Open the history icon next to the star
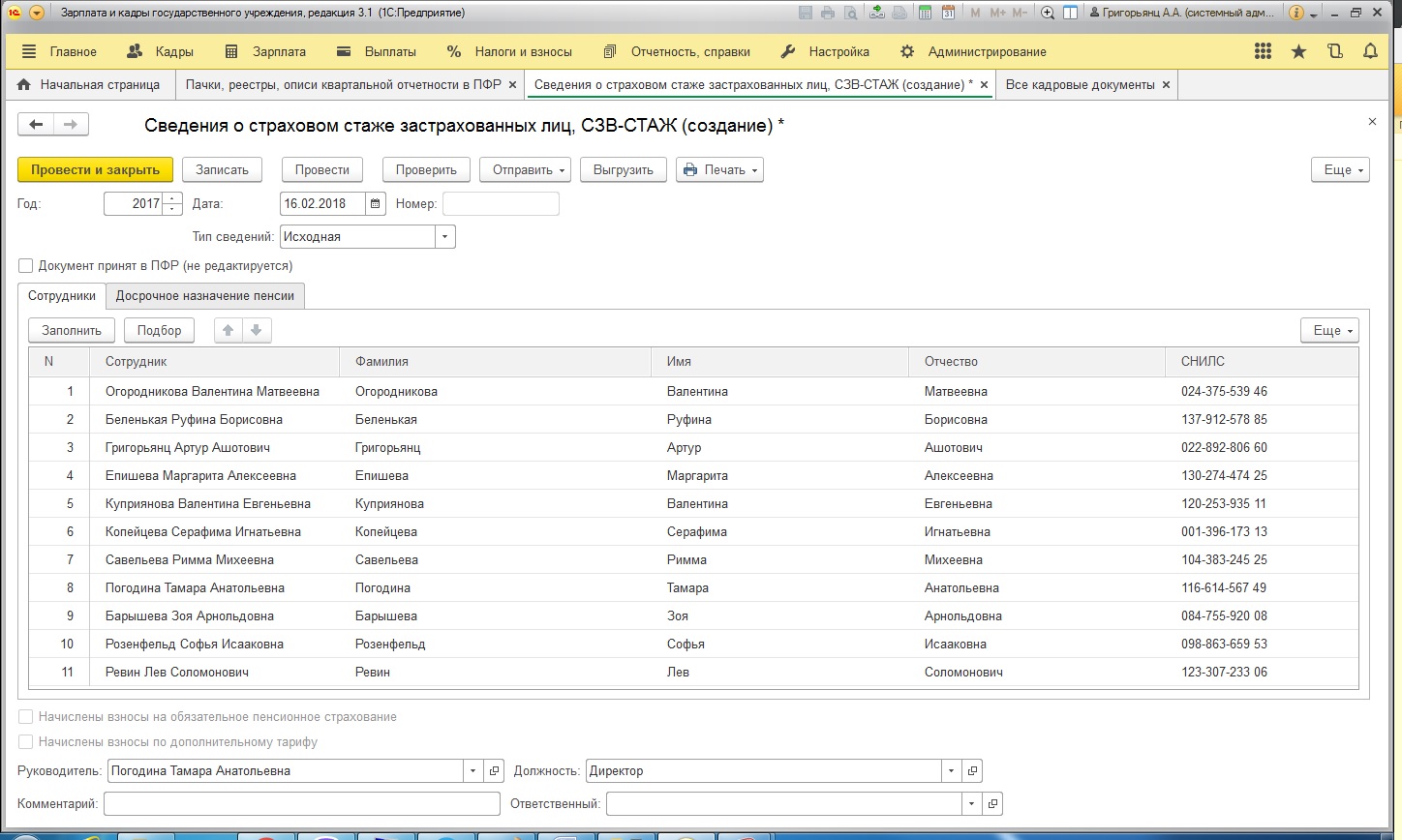The height and width of the screenshot is (840, 1402). (x=1335, y=52)
